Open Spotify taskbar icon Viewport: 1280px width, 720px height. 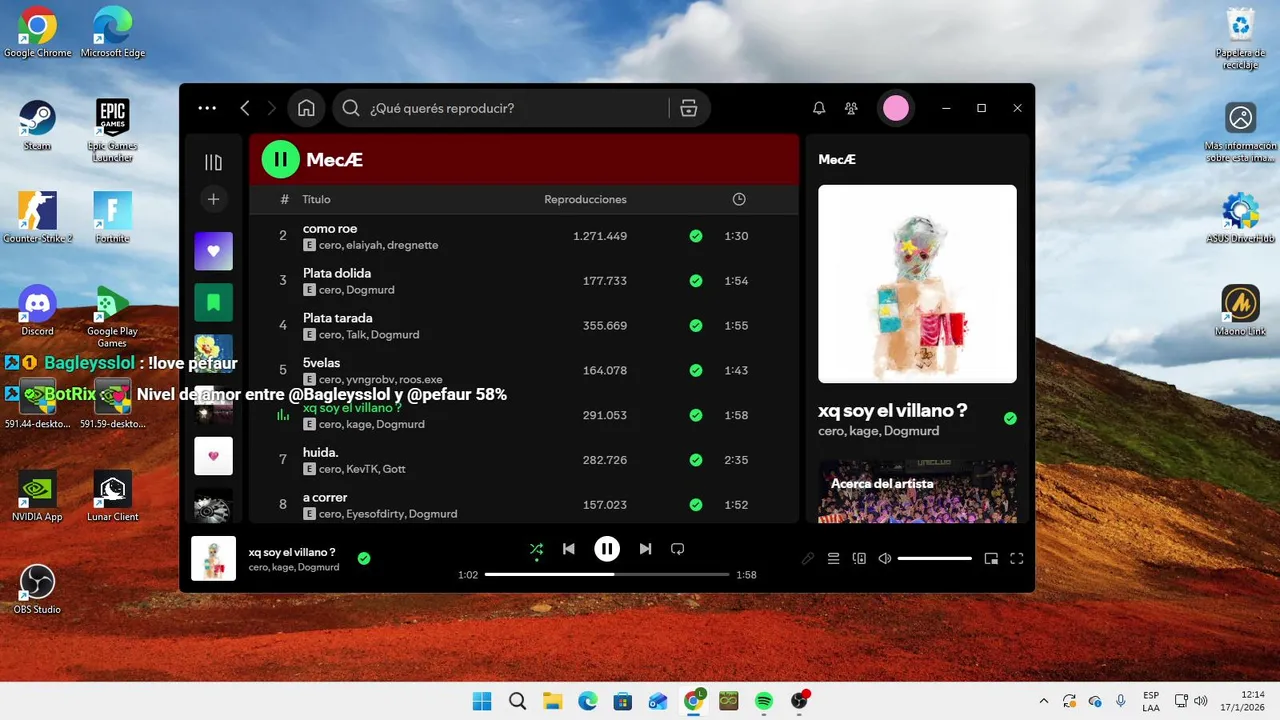click(764, 701)
